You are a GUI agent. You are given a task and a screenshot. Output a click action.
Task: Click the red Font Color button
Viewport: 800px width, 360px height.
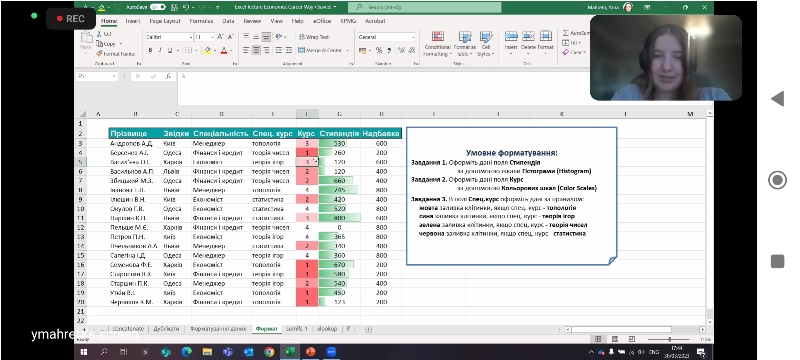click(x=223, y=50)
